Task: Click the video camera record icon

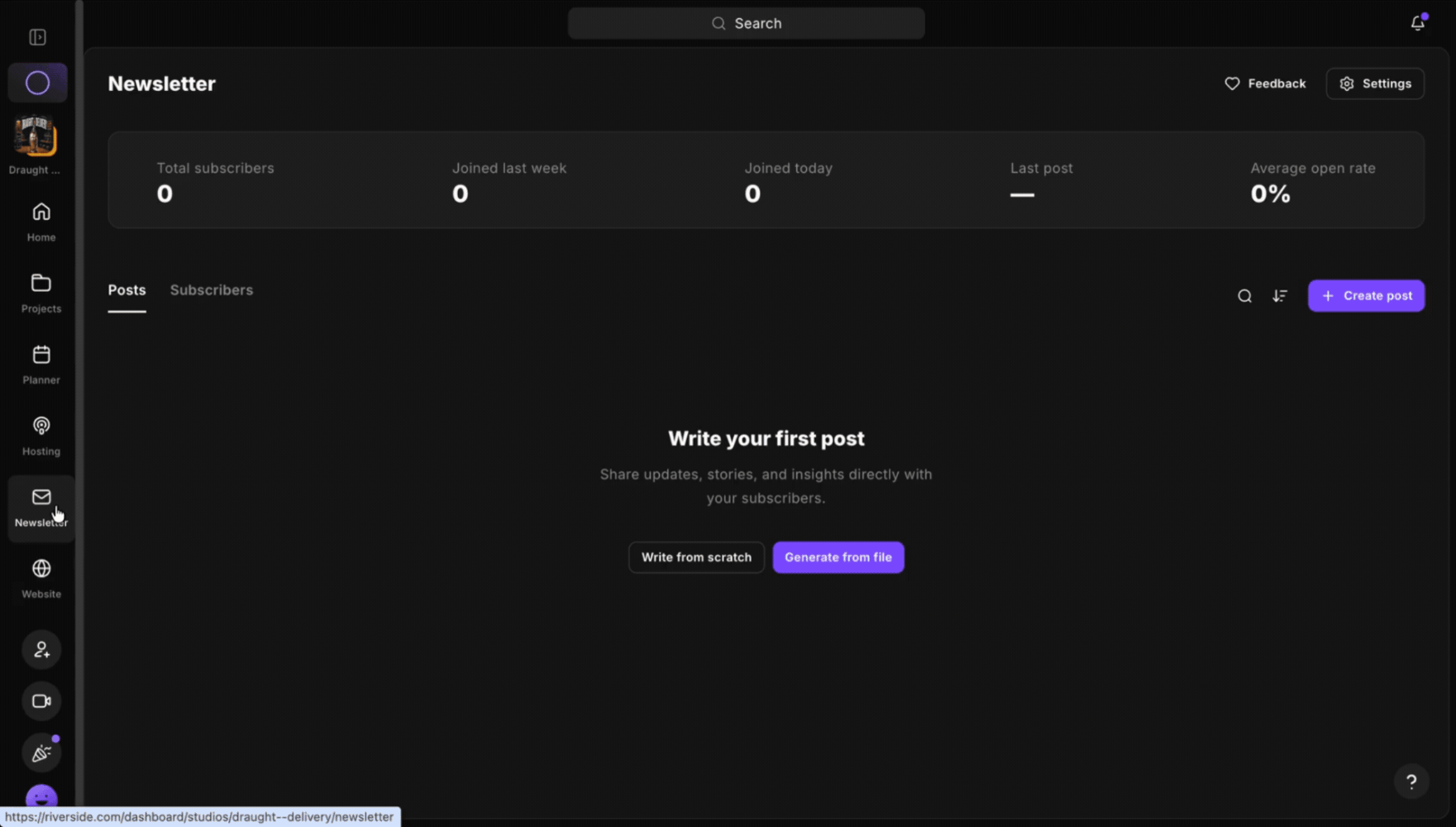Action: (x=41, y=701)
